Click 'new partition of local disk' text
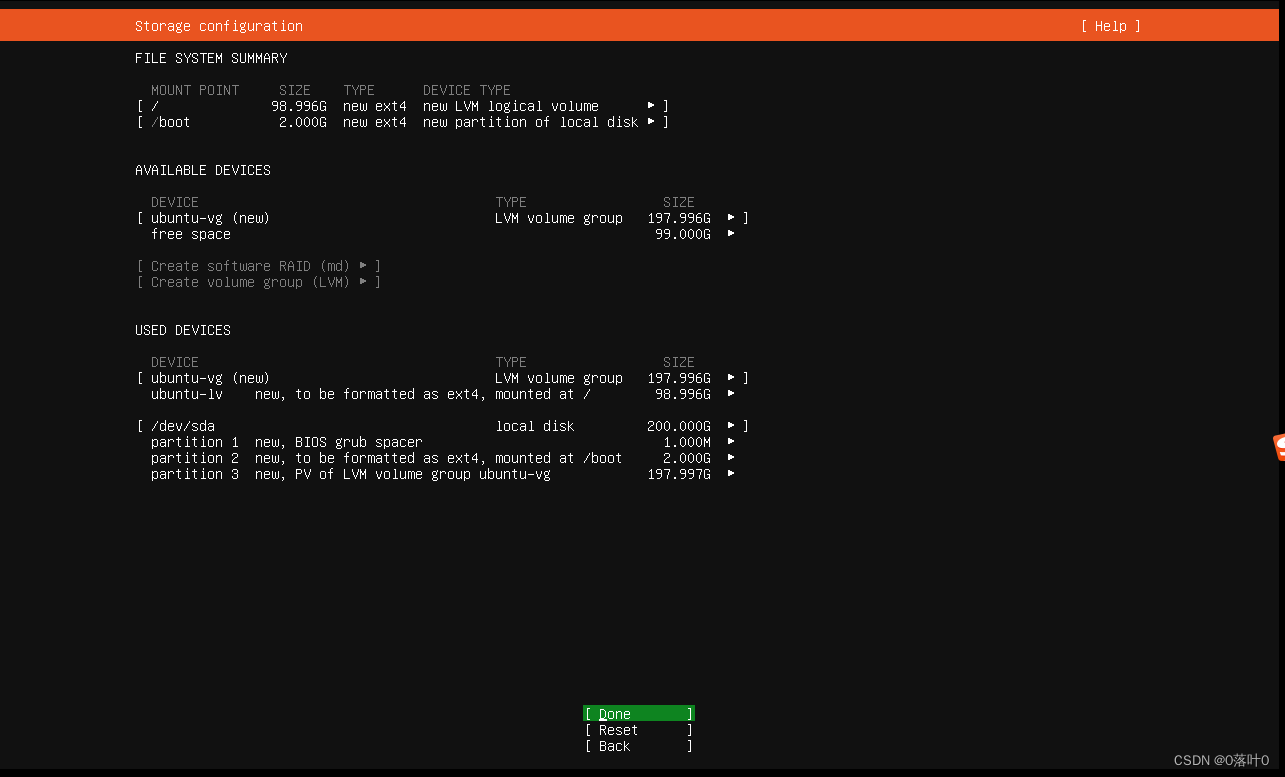Viewport: 1285px width, 777px height. click(x=531, y=122)
